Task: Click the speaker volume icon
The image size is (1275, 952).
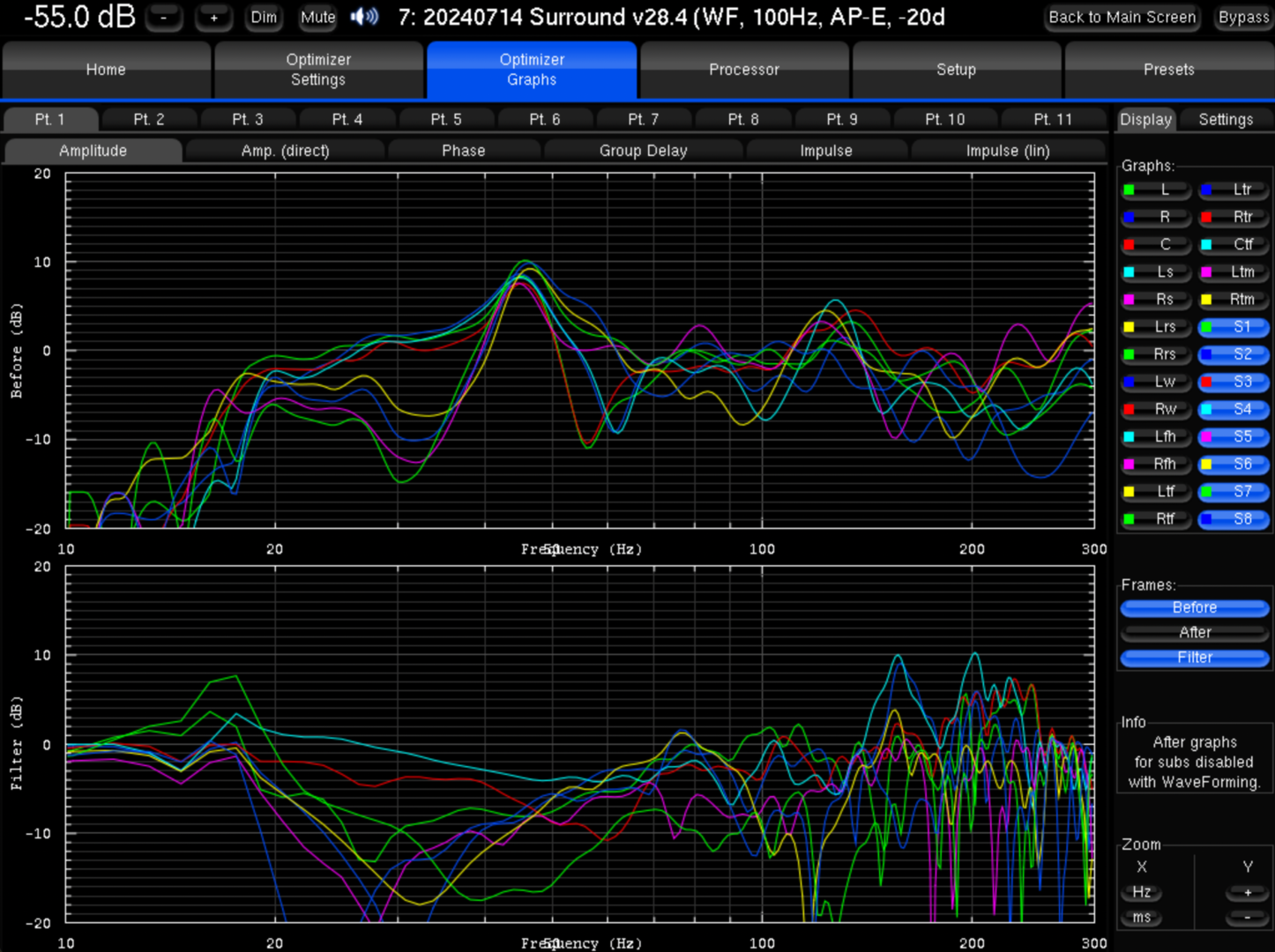Action: pyautogui.click(x=364, y=17)
